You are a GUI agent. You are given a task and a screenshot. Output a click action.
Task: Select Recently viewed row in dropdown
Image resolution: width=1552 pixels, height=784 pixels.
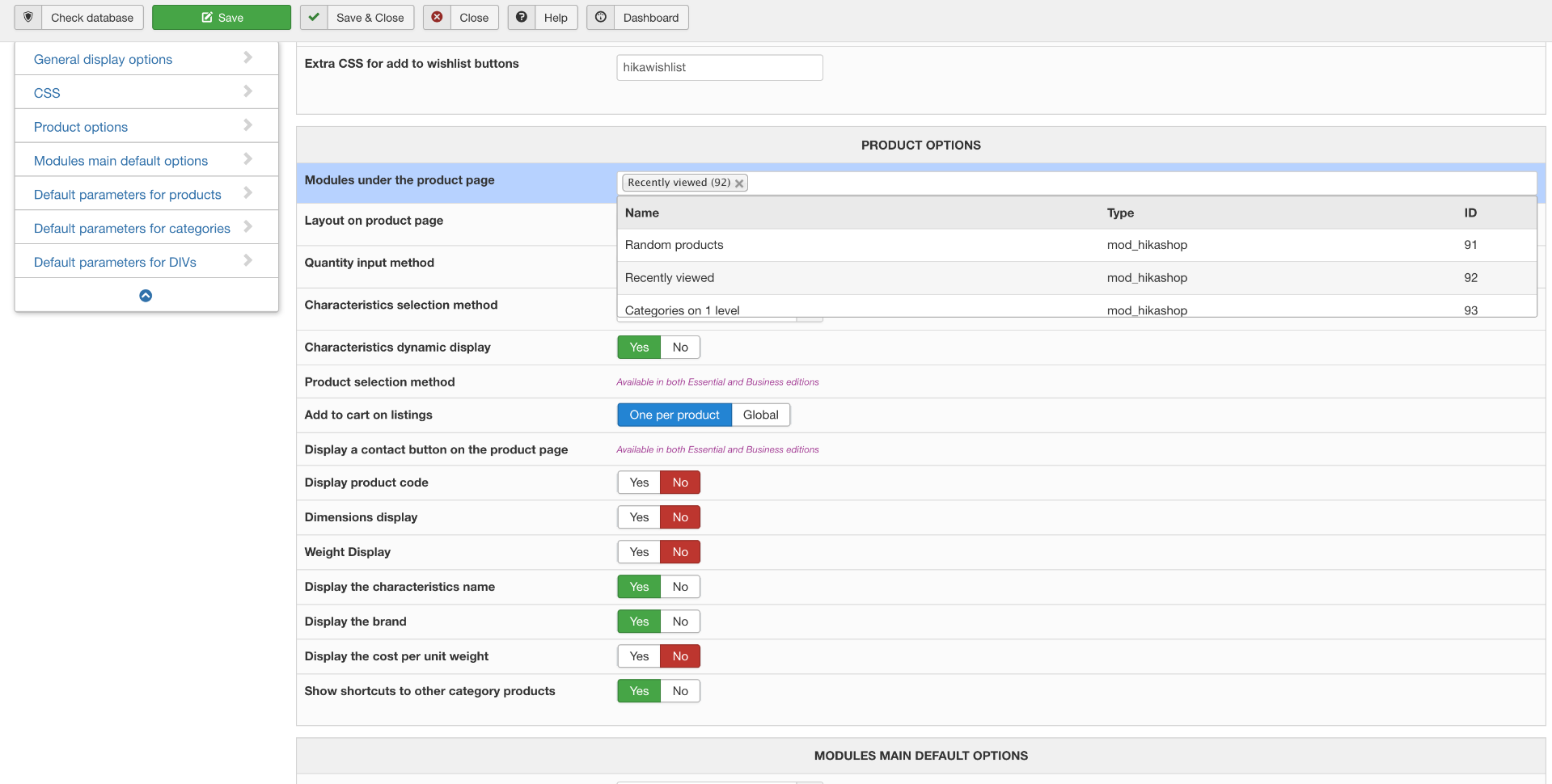(x=670, y=278)
